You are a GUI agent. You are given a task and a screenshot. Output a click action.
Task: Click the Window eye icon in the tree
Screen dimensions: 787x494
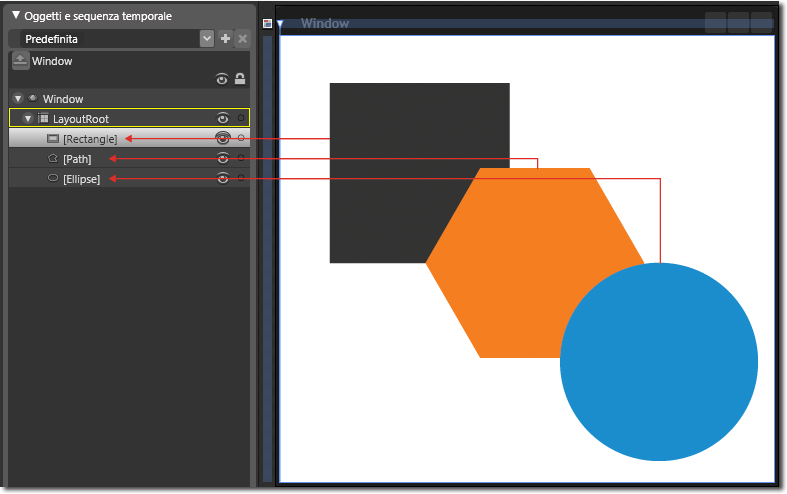[x=33, y=98]
